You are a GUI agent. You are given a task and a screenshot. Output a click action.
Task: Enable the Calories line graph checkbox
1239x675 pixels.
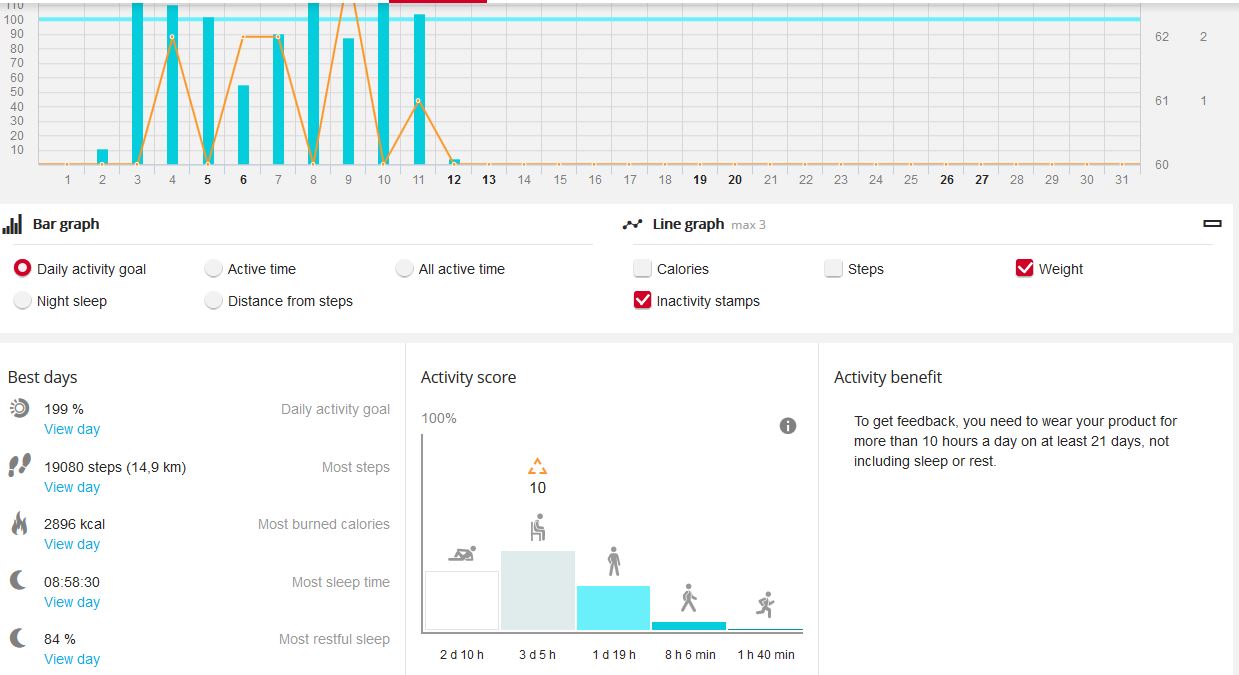[643, 269]
